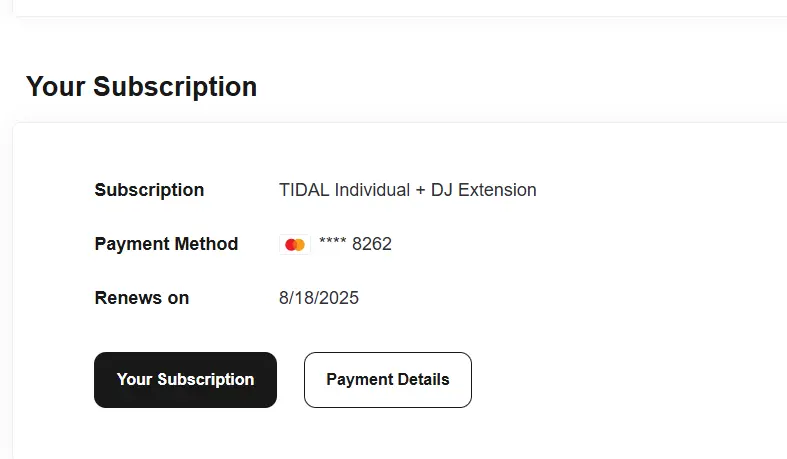
Task: Select the TIDAL Individual + DJ Extension plan text
Action: (408, 190)
